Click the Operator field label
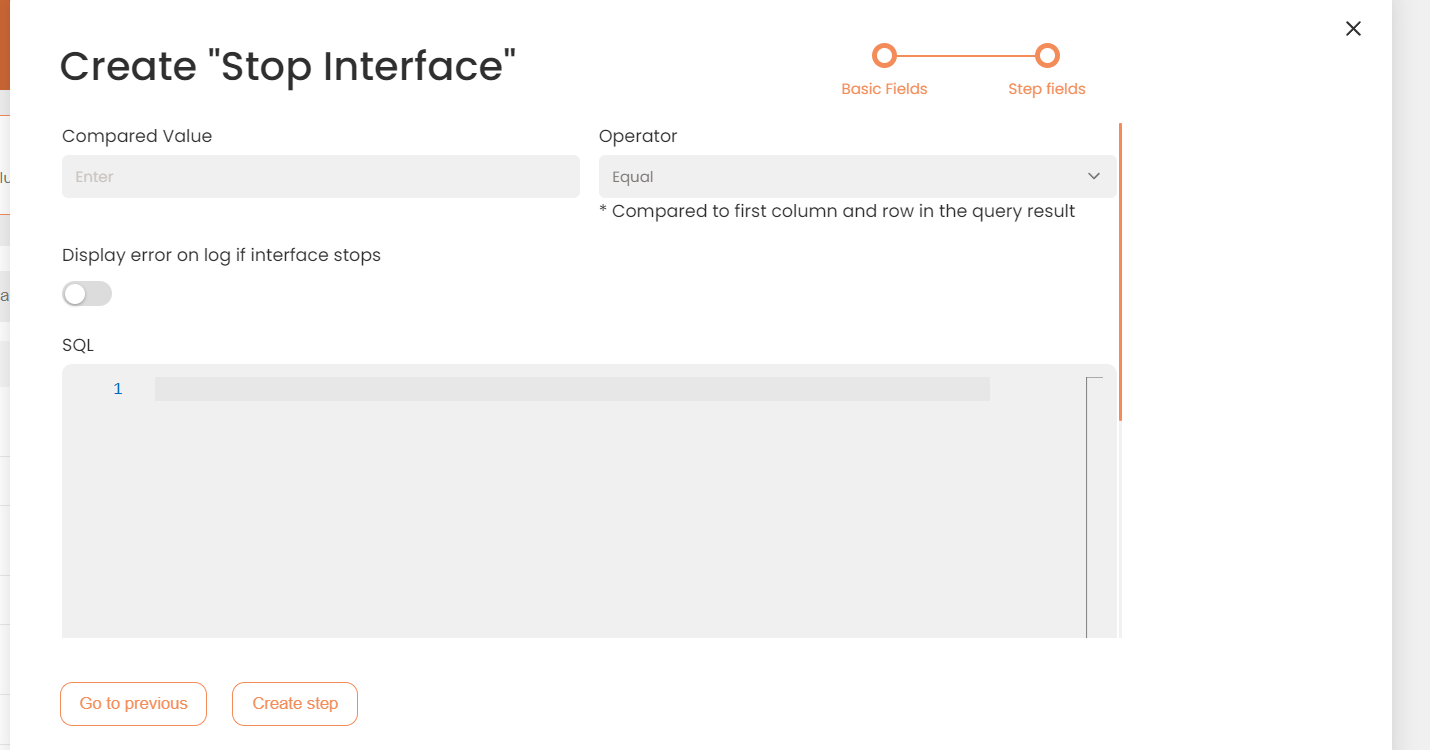Screen dimensions: 1430x750 click(x=638, y=136)
